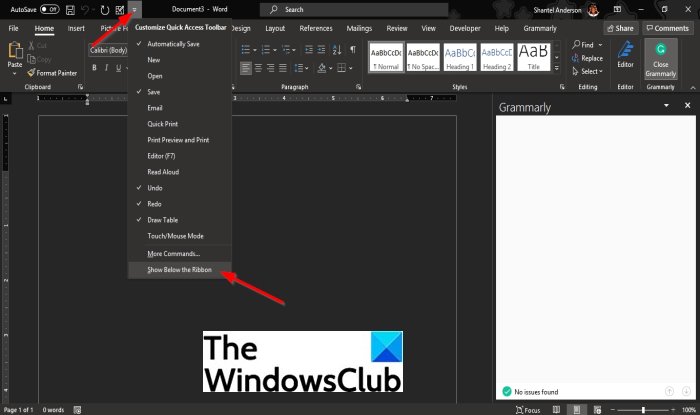Open the Grammarly pane options arrow
This screenshot has height=415, width=700.
(x=666, y=105)
